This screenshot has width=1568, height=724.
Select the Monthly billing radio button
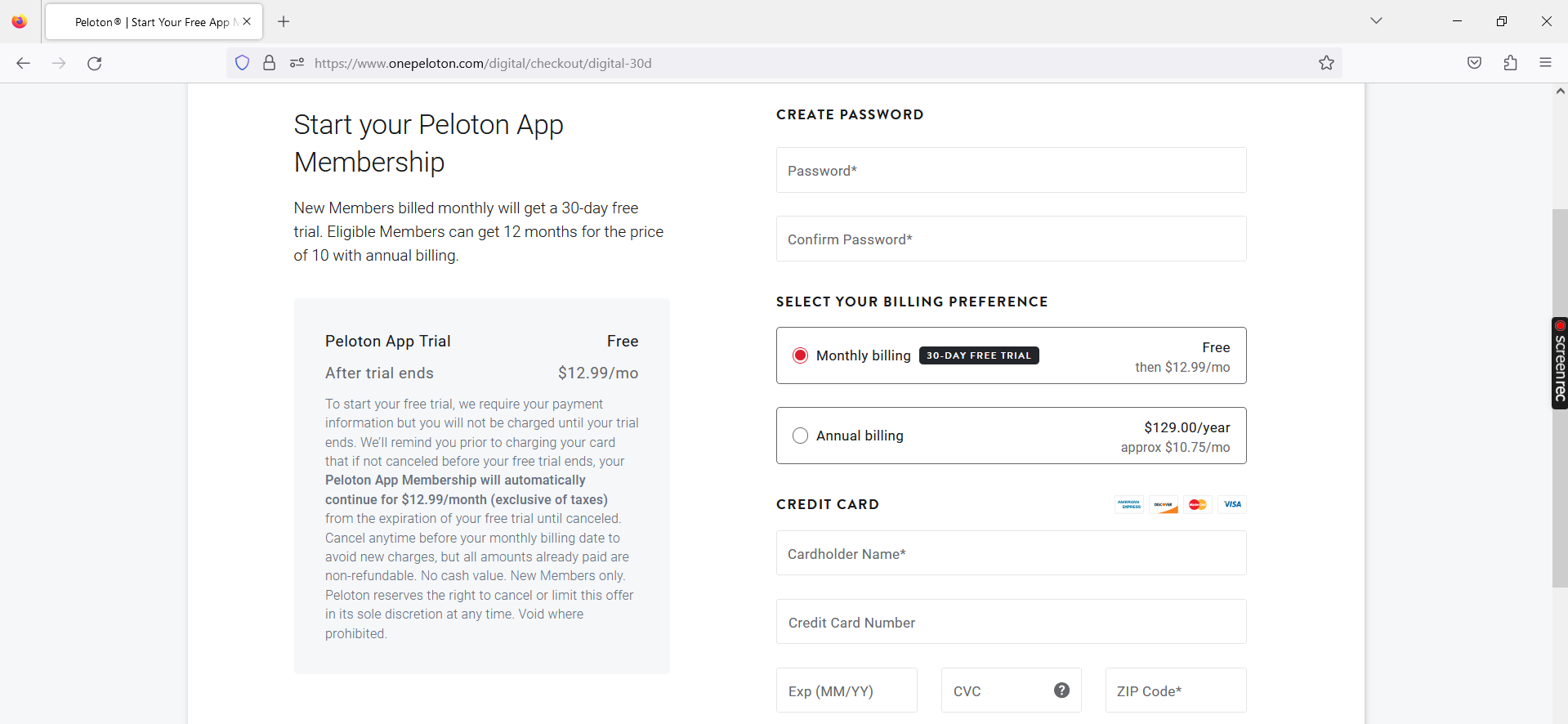[x=800, y=355]
